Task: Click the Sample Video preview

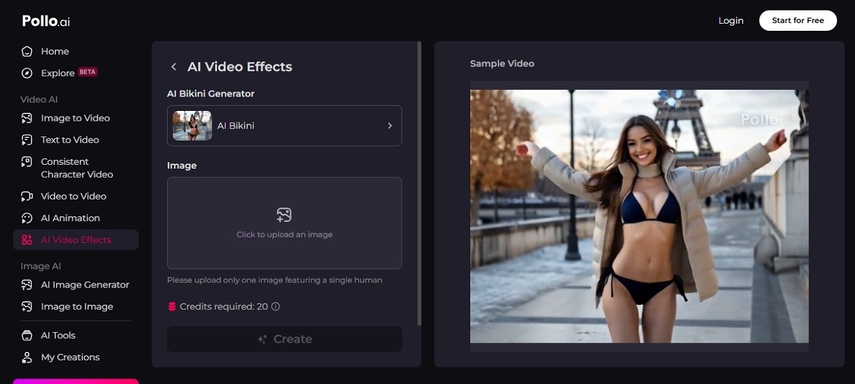Action: tap(639, 217)
